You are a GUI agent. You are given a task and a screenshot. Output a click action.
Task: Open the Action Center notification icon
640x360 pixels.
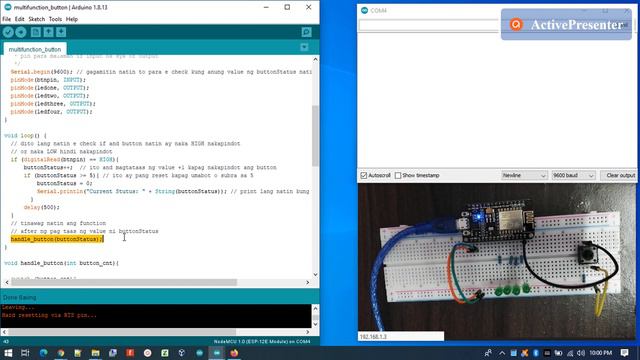click(624, 353)
